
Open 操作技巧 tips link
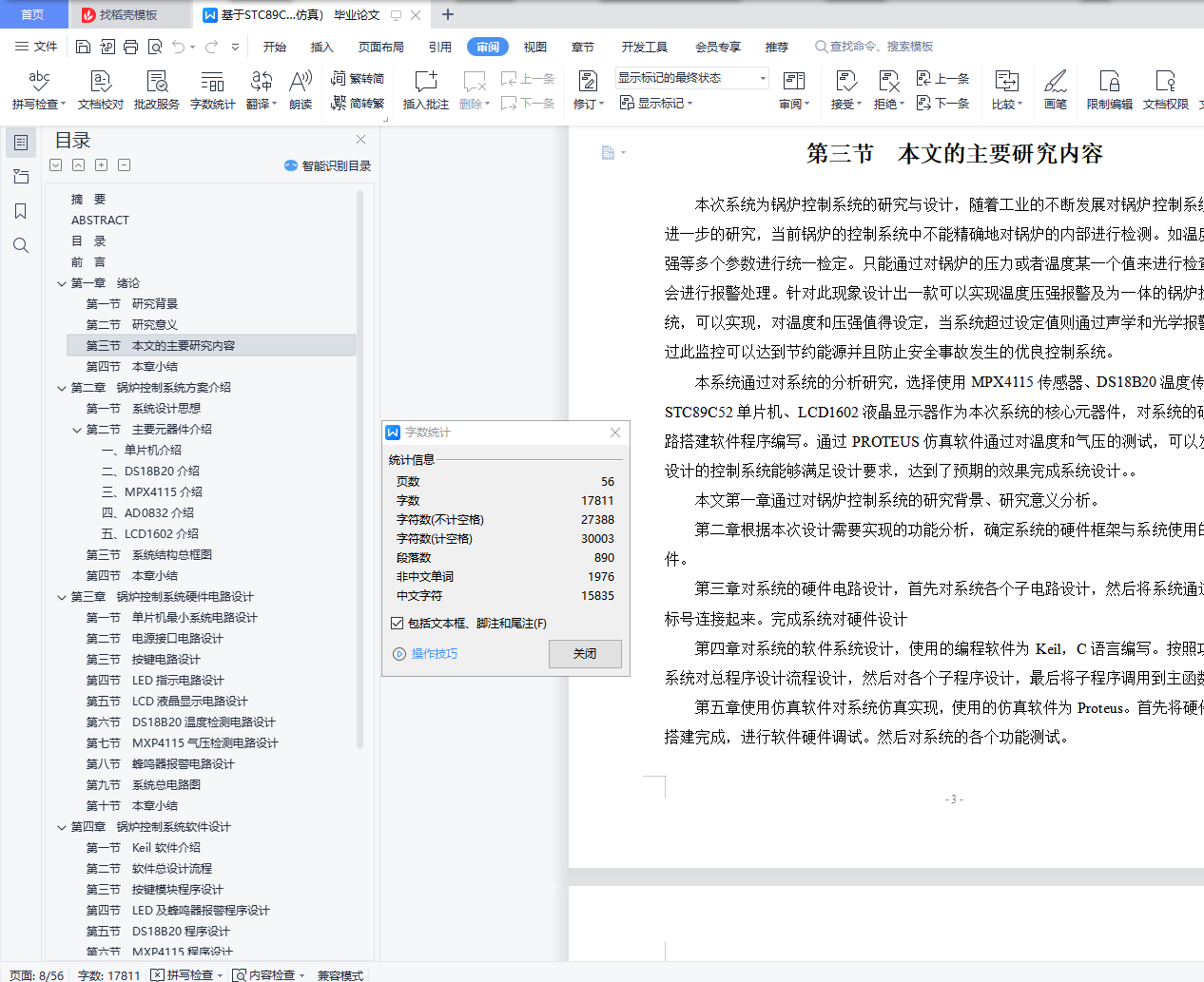[x=425, y=654]
